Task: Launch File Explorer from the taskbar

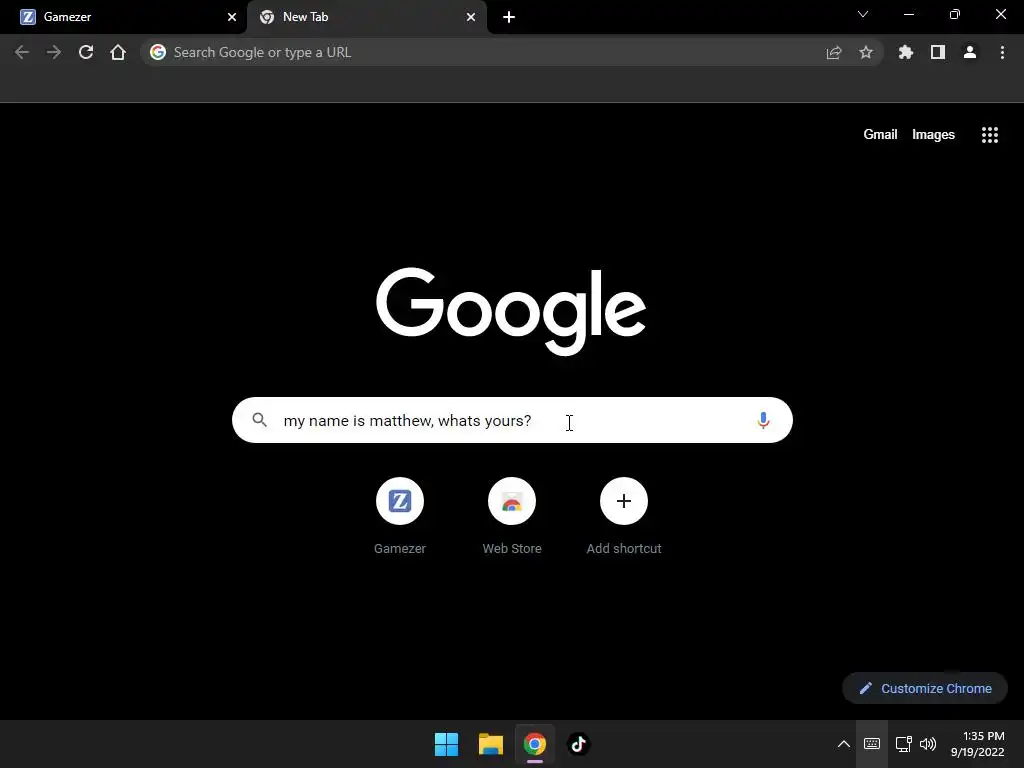Action: [x=490, y=744]
